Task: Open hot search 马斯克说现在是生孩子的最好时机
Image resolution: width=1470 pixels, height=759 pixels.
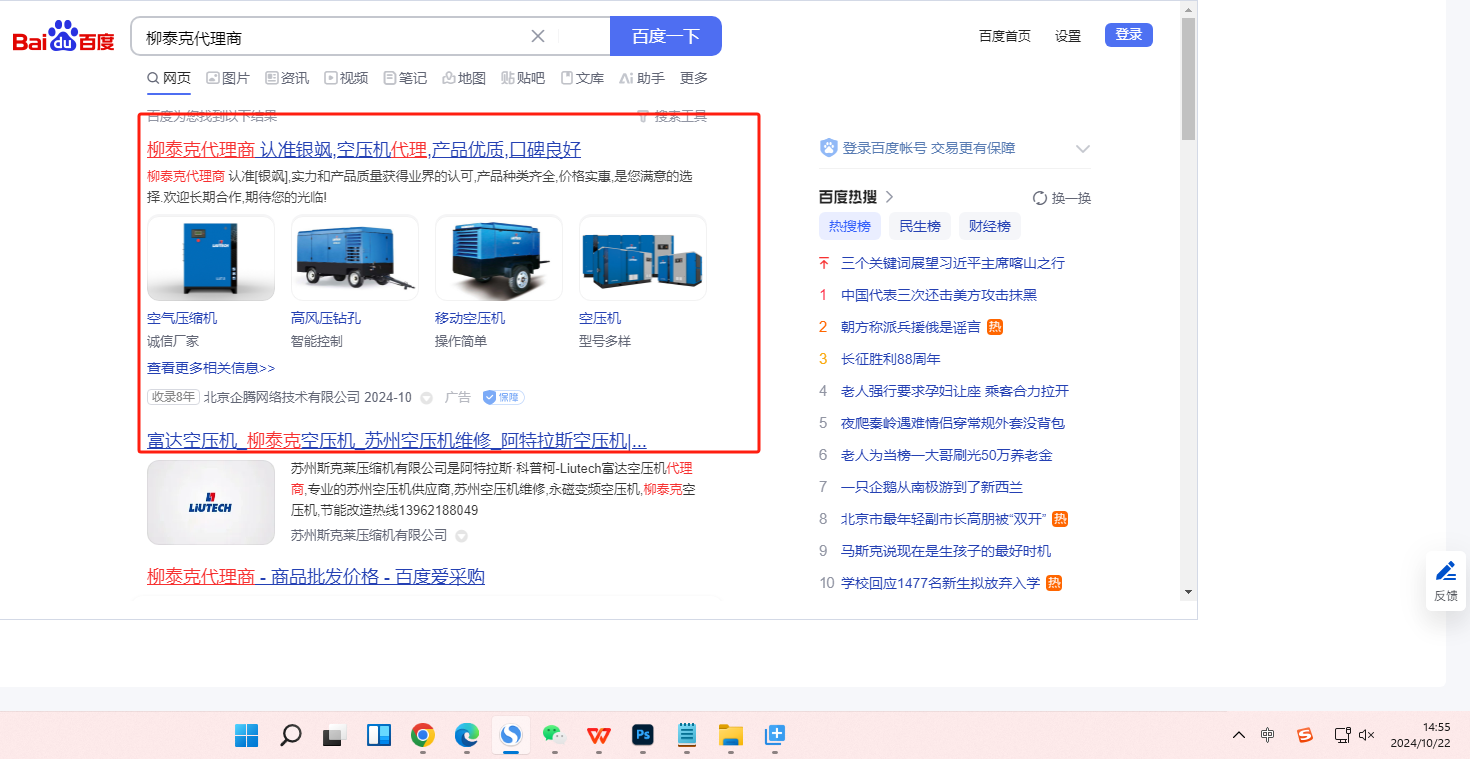Action: tap(946, 551)
